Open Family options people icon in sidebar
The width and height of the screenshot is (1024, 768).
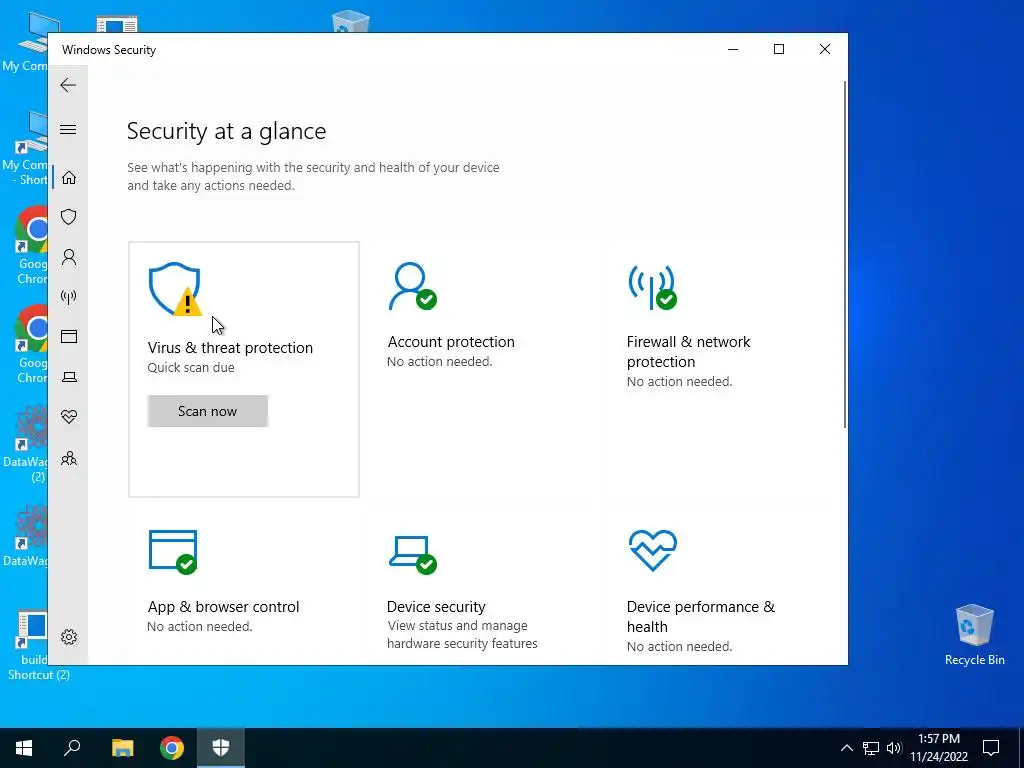click(69, 458)
